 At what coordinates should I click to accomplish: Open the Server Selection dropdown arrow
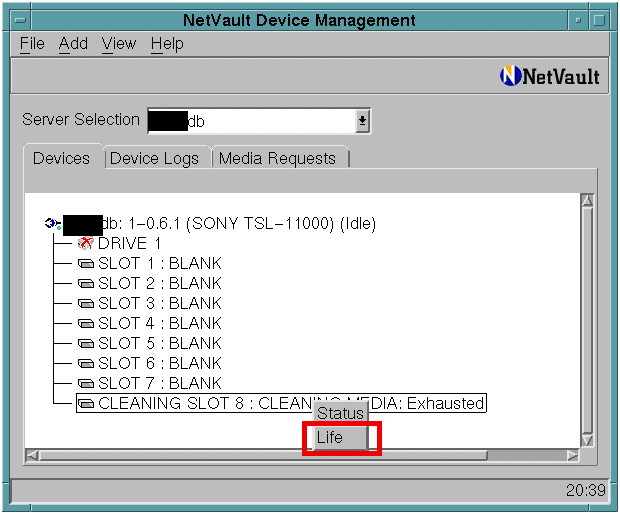coord(362,121)
